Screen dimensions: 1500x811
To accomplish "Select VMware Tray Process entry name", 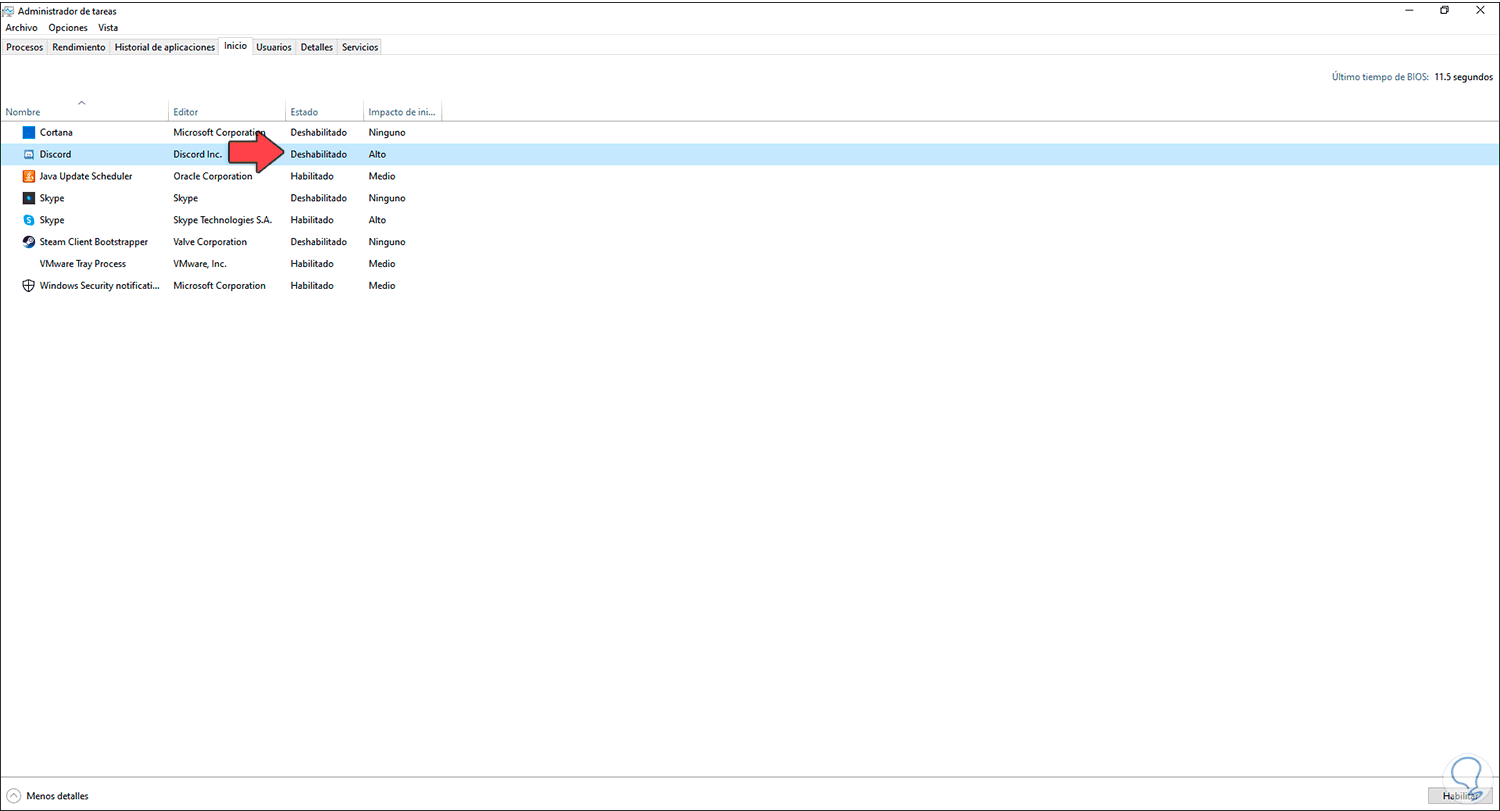I will click(x=83, y=264).
